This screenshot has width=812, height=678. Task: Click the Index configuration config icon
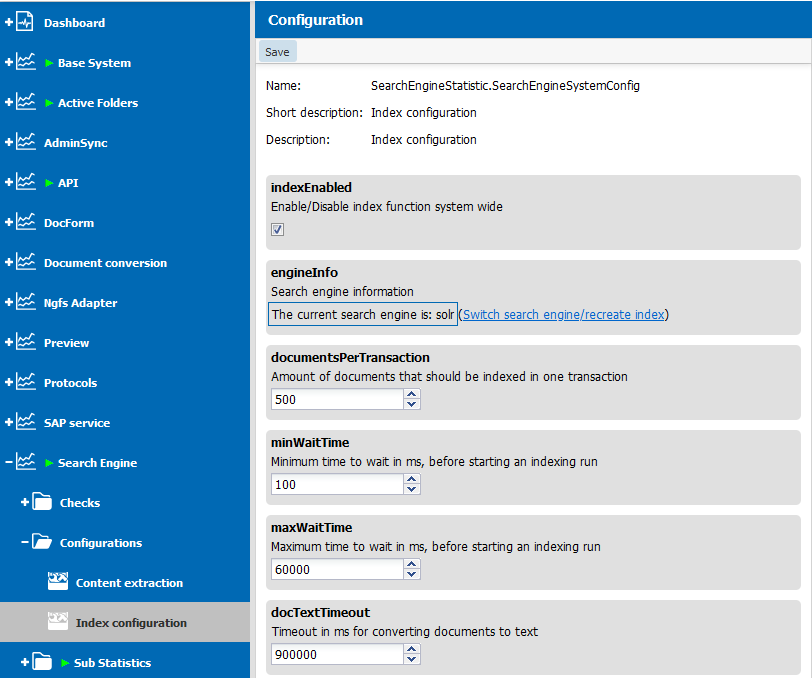58,622
